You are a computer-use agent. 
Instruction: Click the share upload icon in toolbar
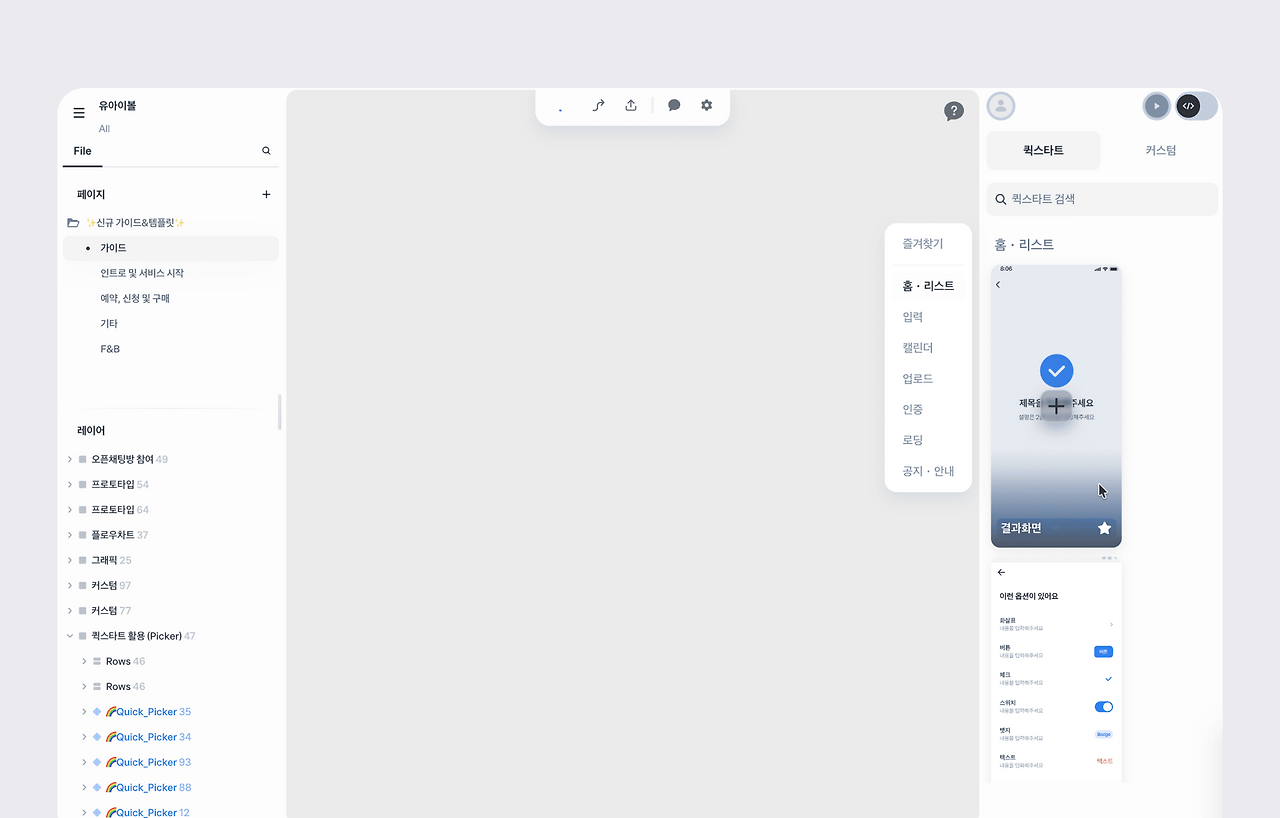coord(631,105)
